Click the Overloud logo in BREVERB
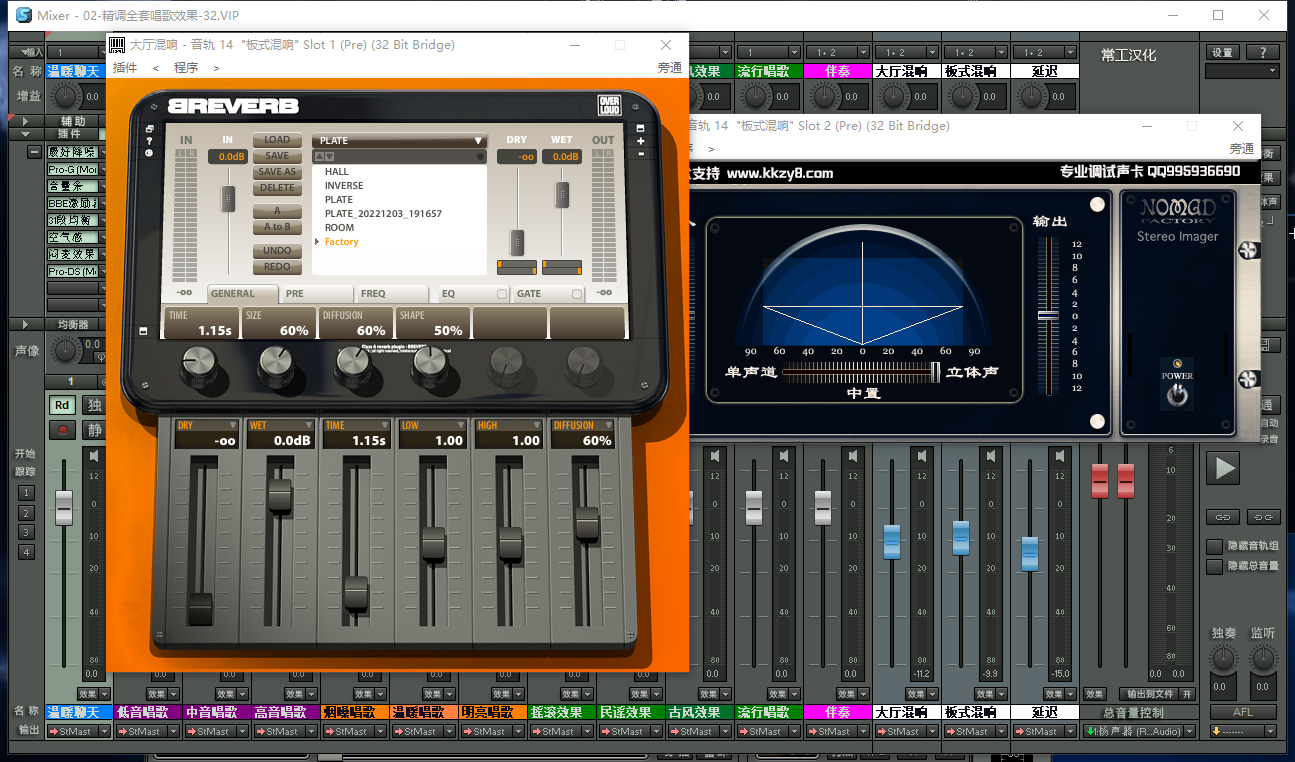This screenshot has height=762, width=1295. pos(609,105)
